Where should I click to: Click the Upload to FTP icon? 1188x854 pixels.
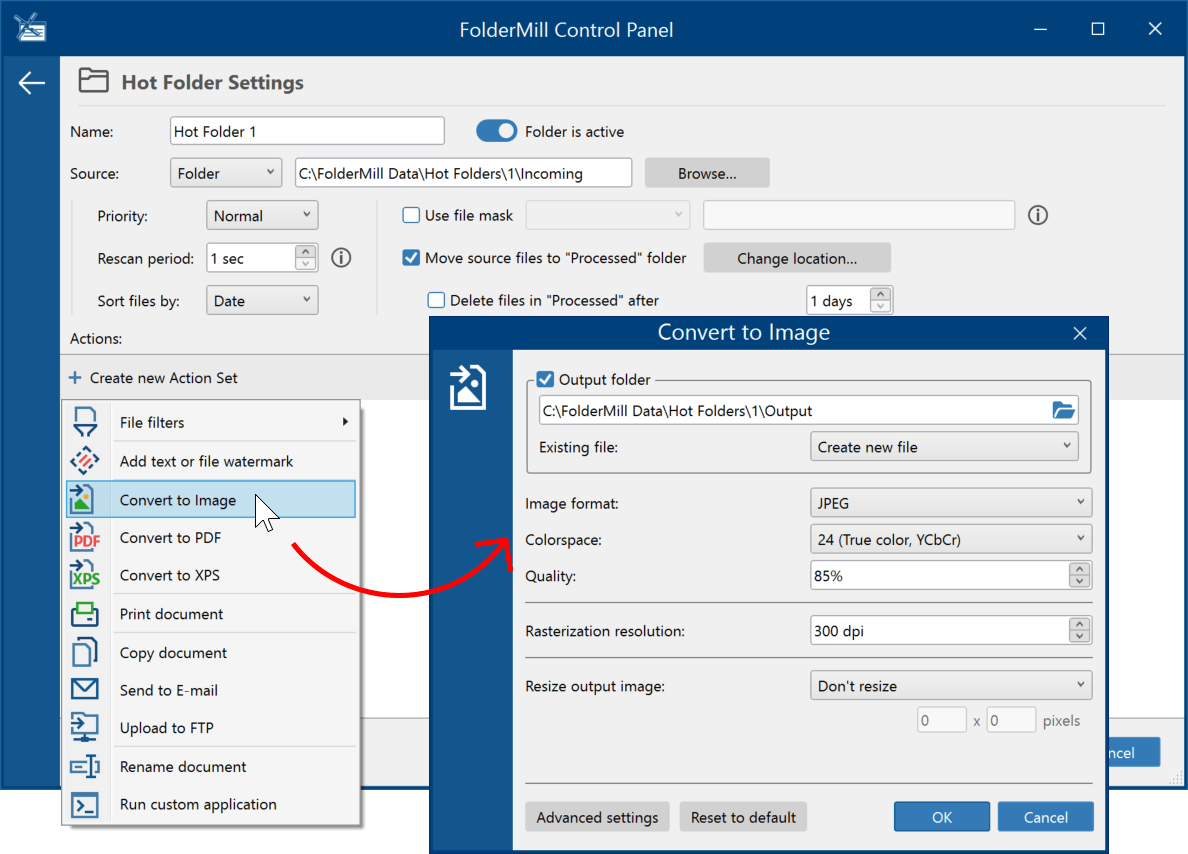(x=85, y=727)
